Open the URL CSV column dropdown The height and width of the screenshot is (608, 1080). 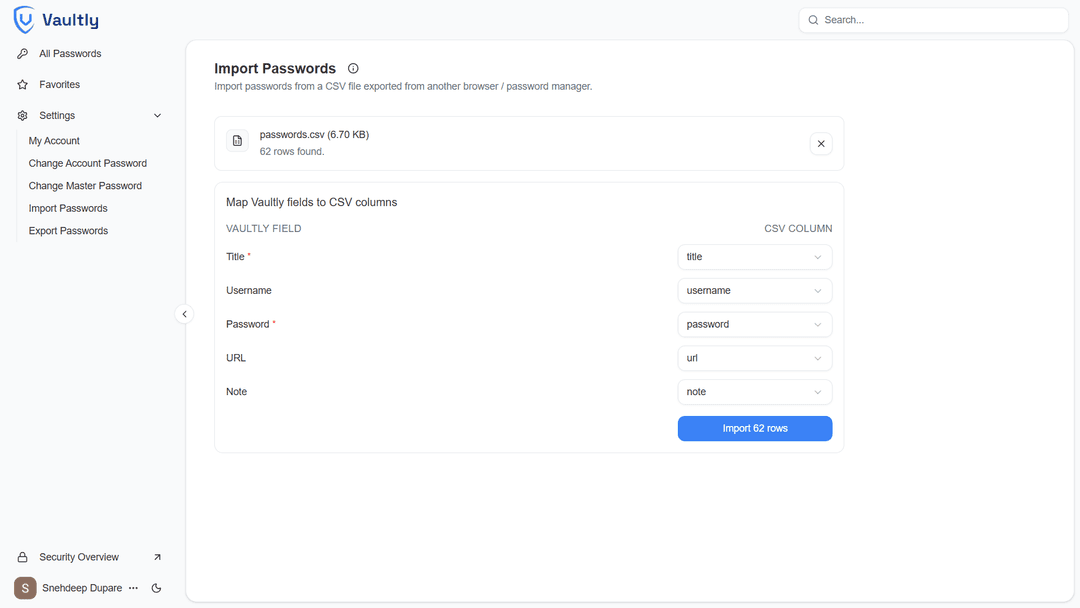(754, 358)
